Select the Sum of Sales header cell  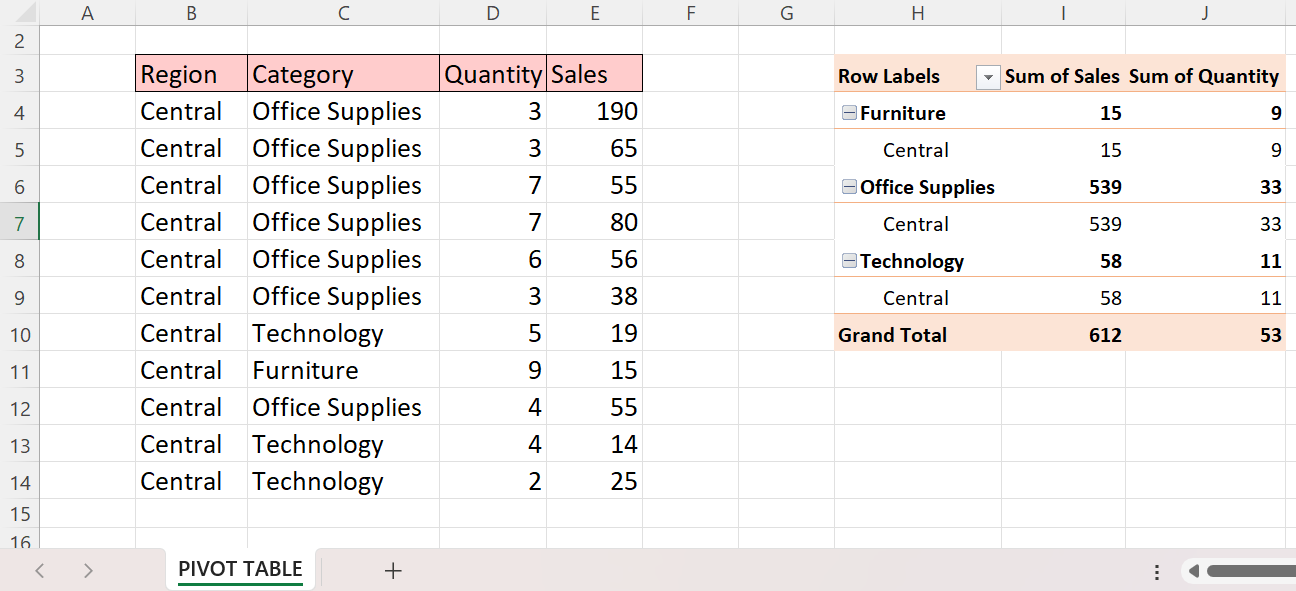click(x=1062, y=77)
